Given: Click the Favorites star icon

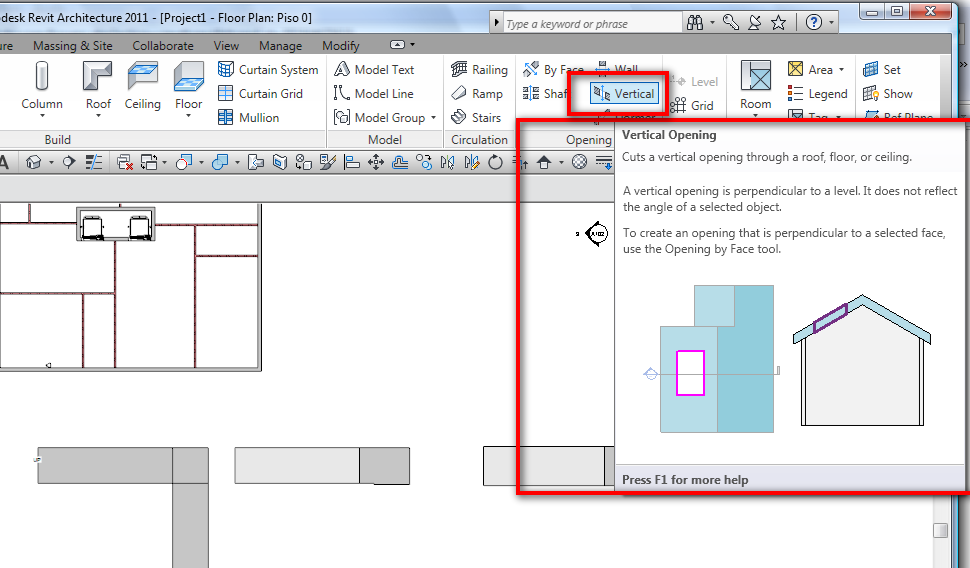Looking at the screenshot, I should (778, 23).
